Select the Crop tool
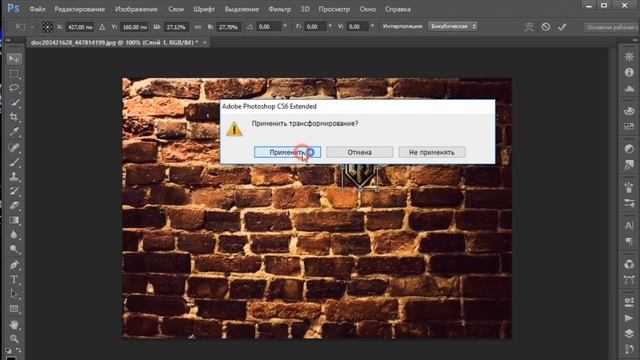The width and height of the screenshot is (640, 360). [14, 117]
